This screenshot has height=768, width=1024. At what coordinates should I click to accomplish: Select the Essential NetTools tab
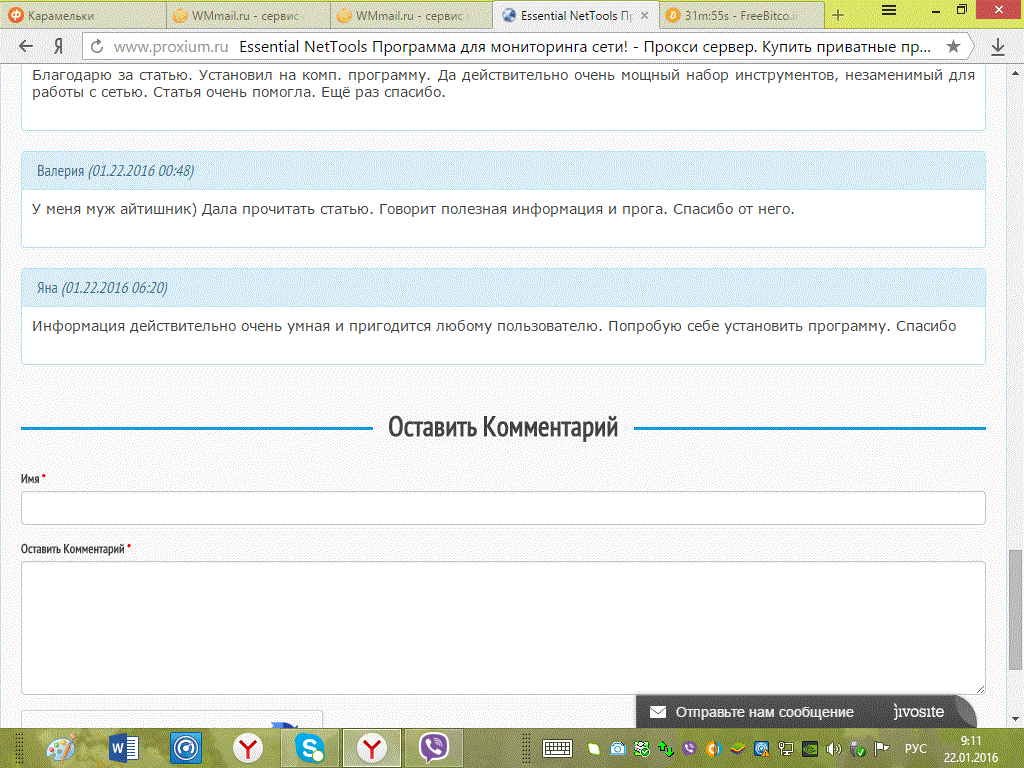point(568,15)
